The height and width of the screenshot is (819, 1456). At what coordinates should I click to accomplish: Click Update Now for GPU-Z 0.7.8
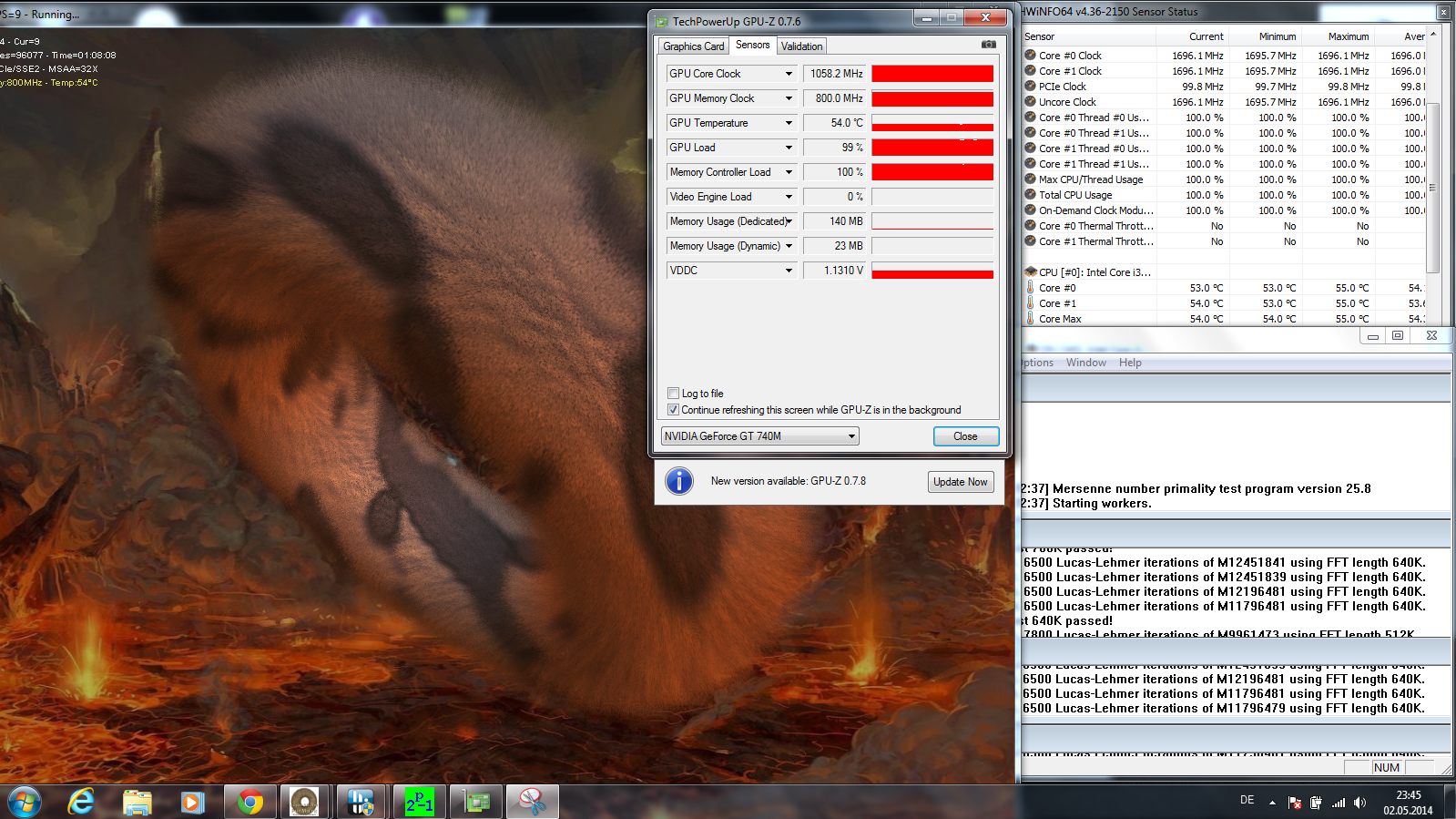(x=961, y=482)
